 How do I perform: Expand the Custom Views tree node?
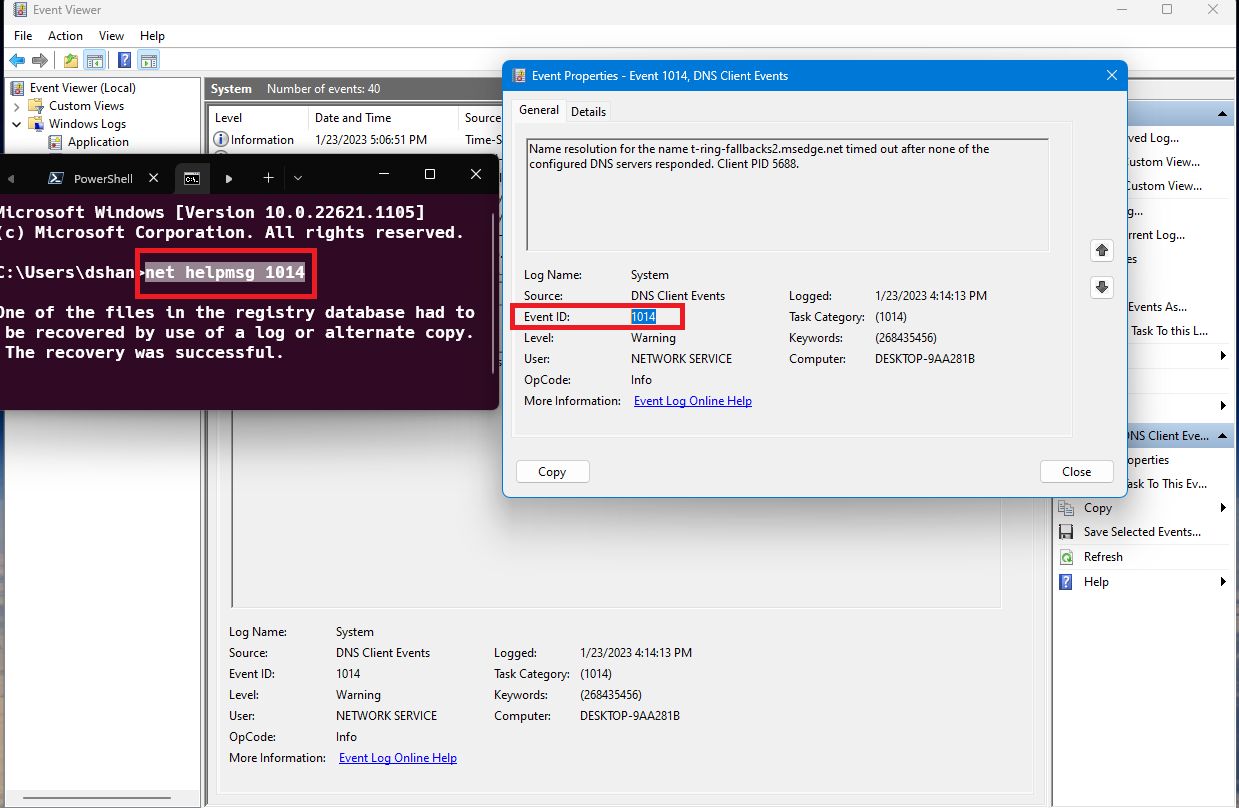(17, 106)
